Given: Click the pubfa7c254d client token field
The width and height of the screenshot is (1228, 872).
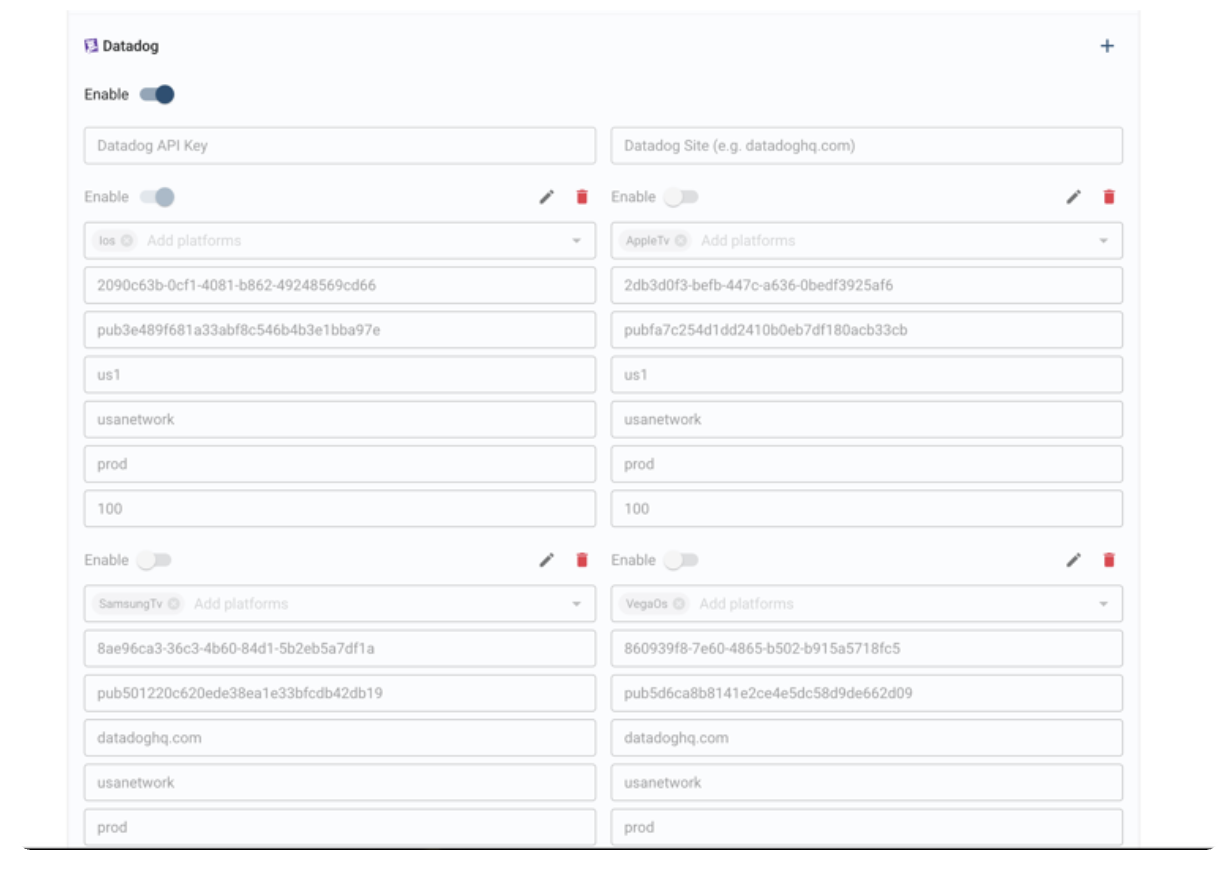Looking at the screenshot, I should 867,330.
